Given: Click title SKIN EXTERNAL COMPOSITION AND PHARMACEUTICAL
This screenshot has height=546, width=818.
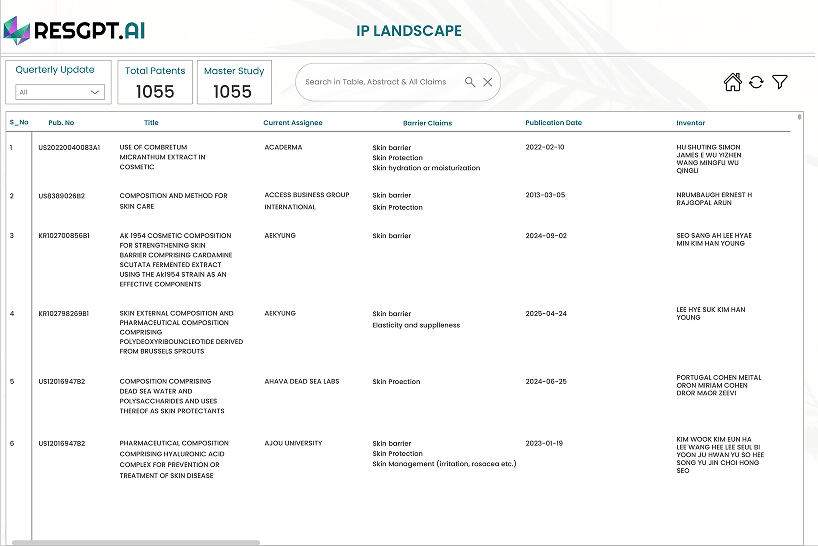Looking at the screenshot, I should click(x=181, y=332).
